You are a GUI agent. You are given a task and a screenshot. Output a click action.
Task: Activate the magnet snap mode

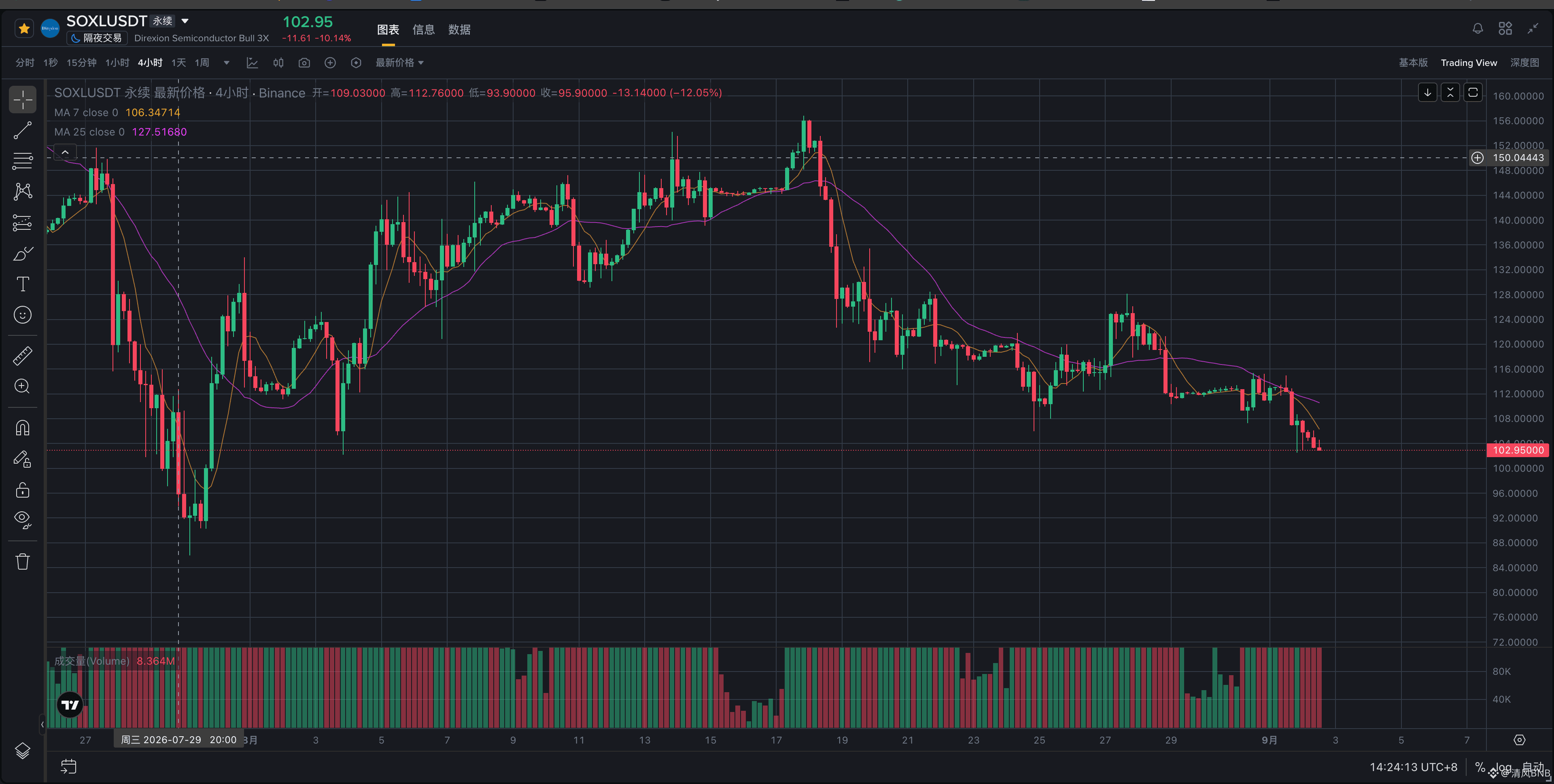[x=22, y=428]
